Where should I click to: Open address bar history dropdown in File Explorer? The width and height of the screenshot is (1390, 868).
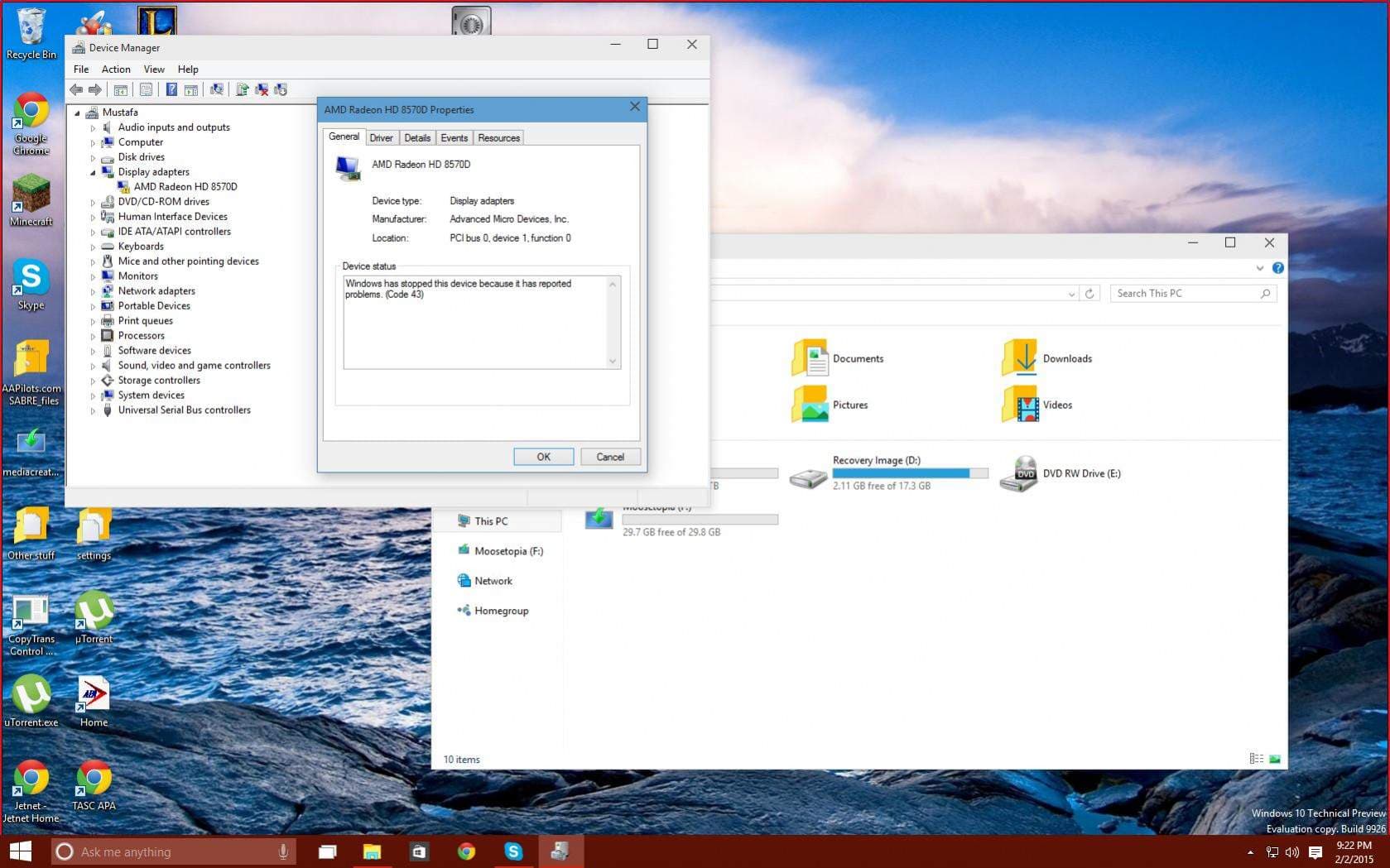[x=1071, y=294]
